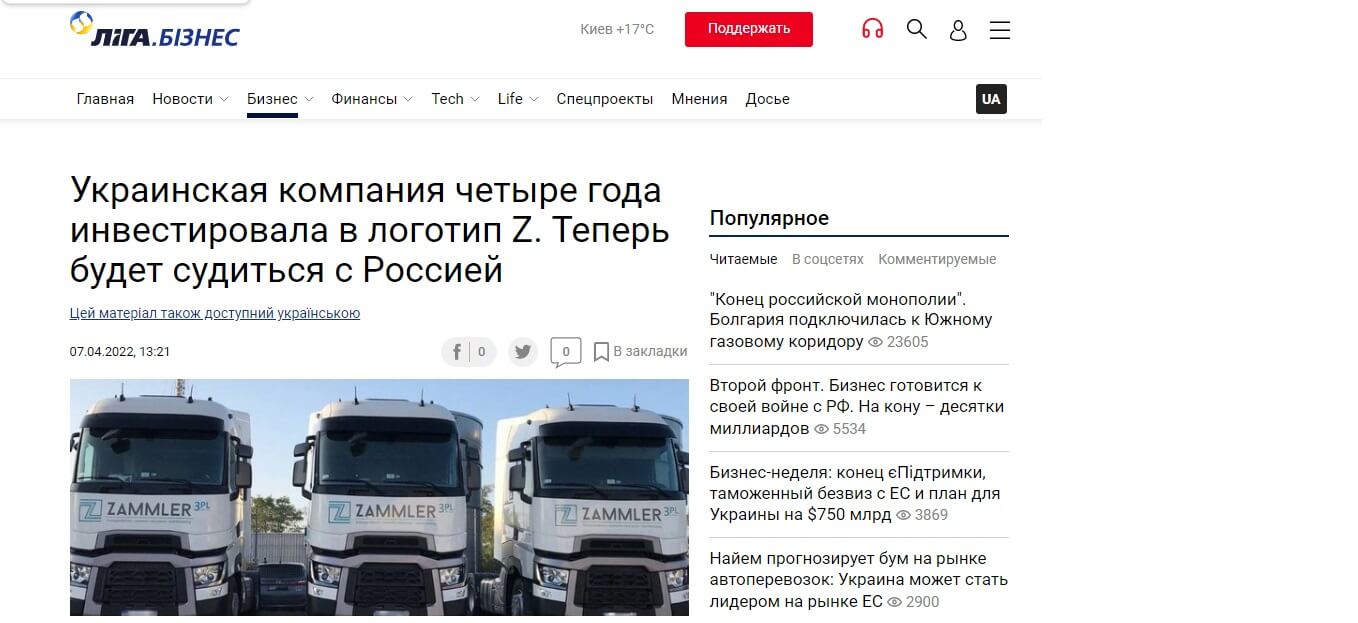Go to ЛІГА.БІЗНЕС logo homepage
1358x623 pixels.
click(155, 31)
